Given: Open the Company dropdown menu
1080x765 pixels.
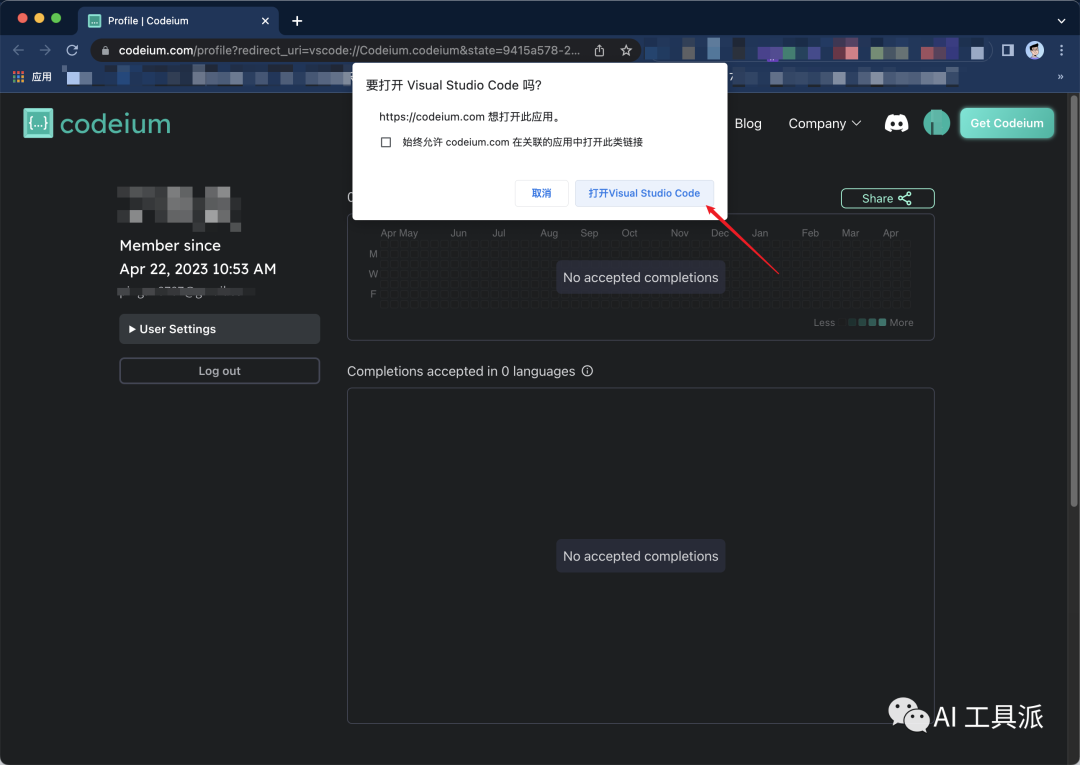Looking at the screenshot, I should [824, 123].
